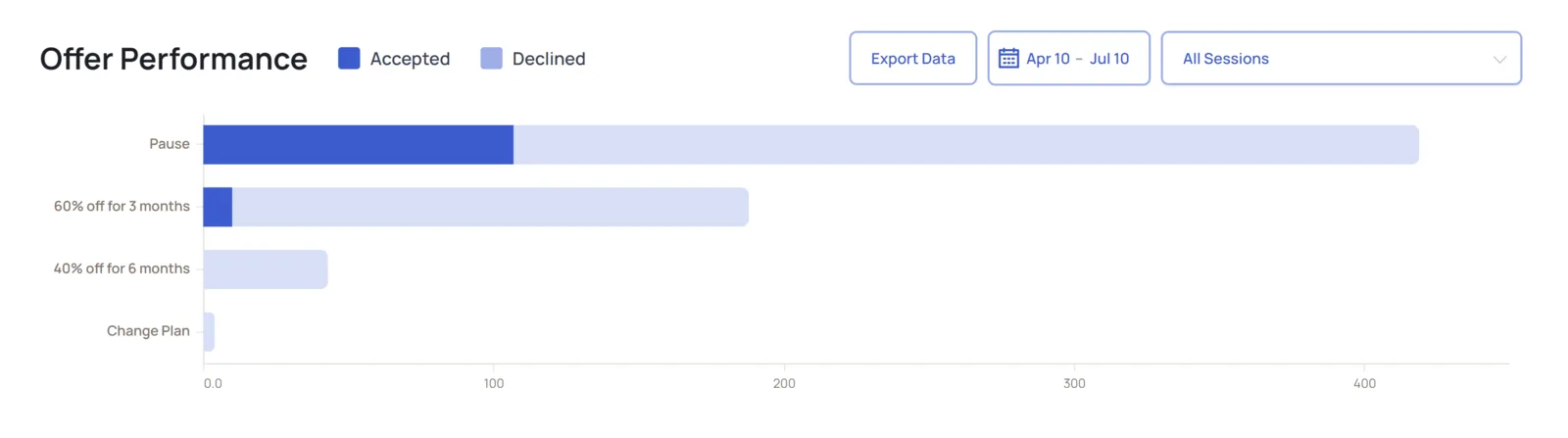1568x438 pixels.
Task: Open the All Sessions dropdown
Action: (x=1341, y=59)
